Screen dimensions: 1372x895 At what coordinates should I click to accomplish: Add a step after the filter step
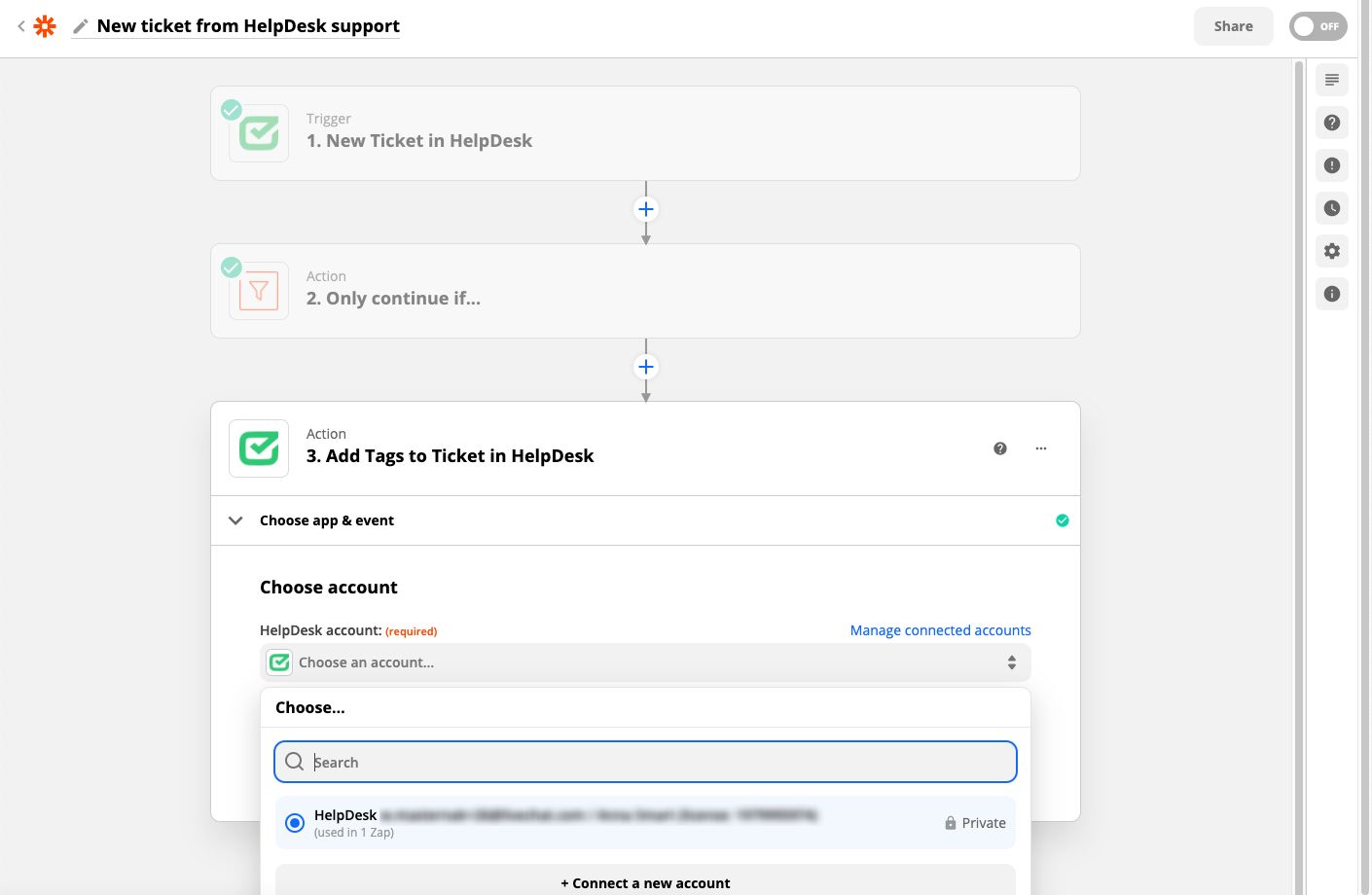645,367
